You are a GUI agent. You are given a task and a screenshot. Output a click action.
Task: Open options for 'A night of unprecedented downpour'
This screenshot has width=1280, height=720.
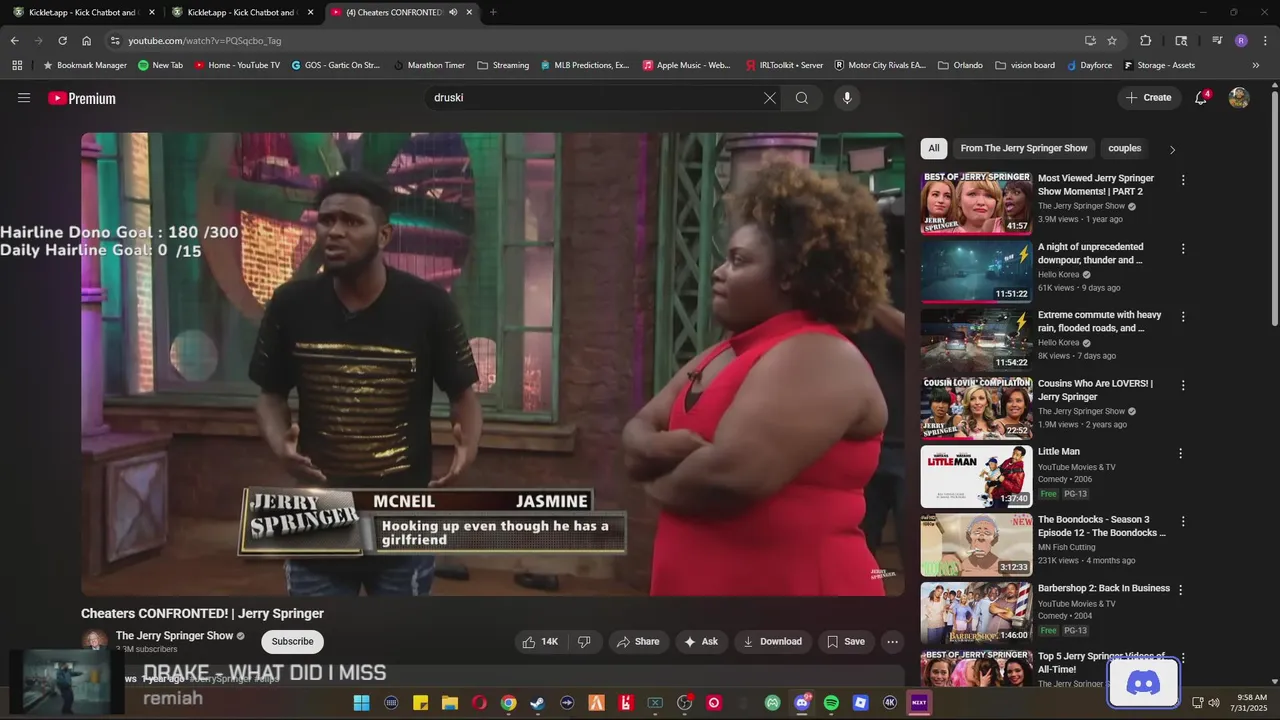(x=1183, y=248)
